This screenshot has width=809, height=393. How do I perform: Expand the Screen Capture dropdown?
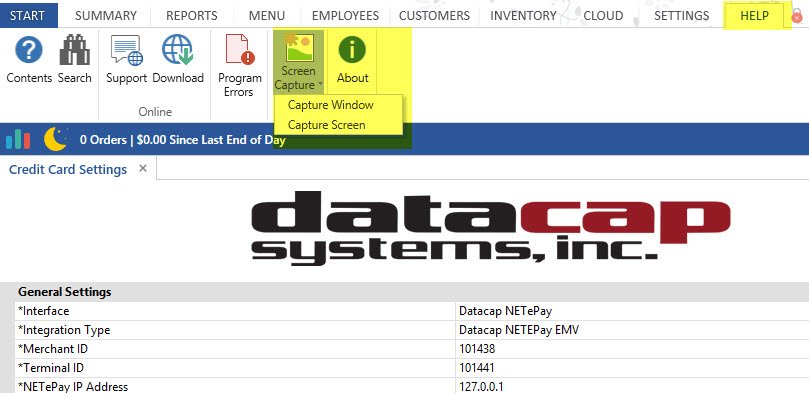pos(298,62)
